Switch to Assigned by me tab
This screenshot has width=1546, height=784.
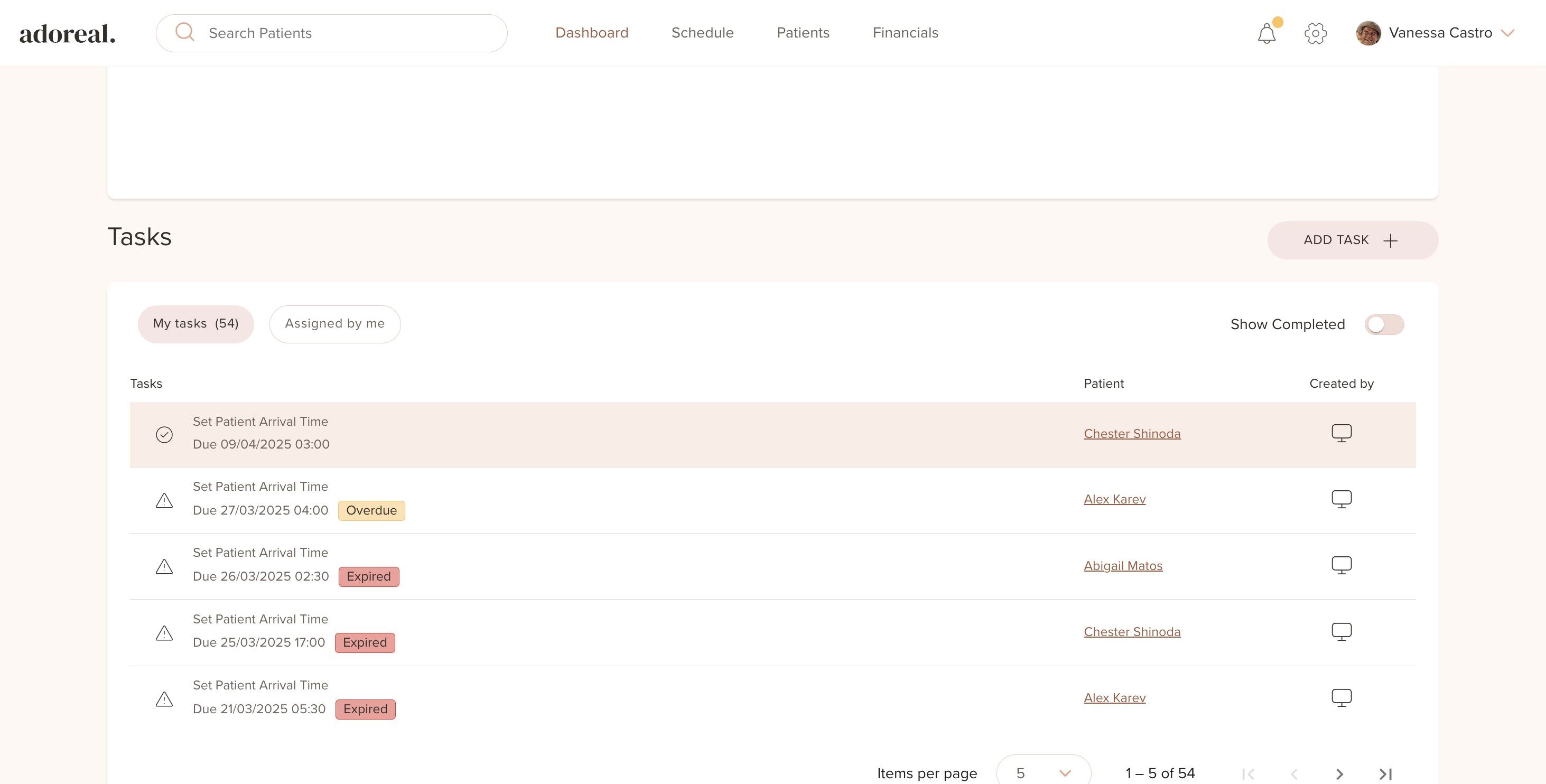coord(334,324)
